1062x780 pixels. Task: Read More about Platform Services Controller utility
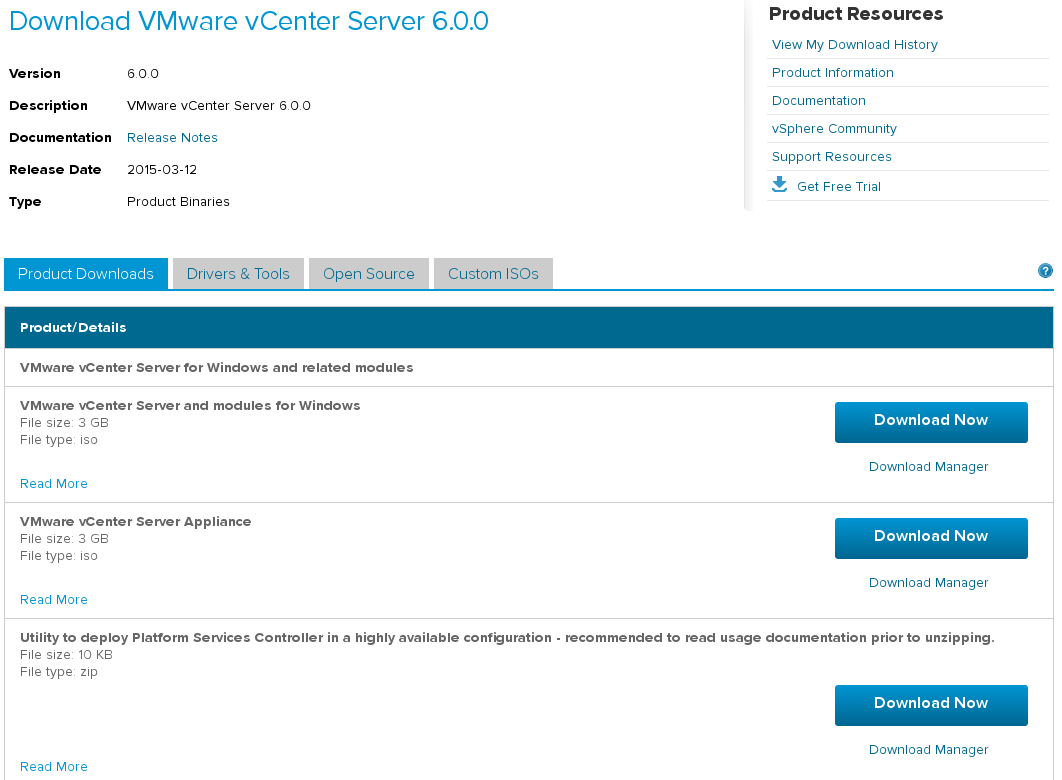54,766
